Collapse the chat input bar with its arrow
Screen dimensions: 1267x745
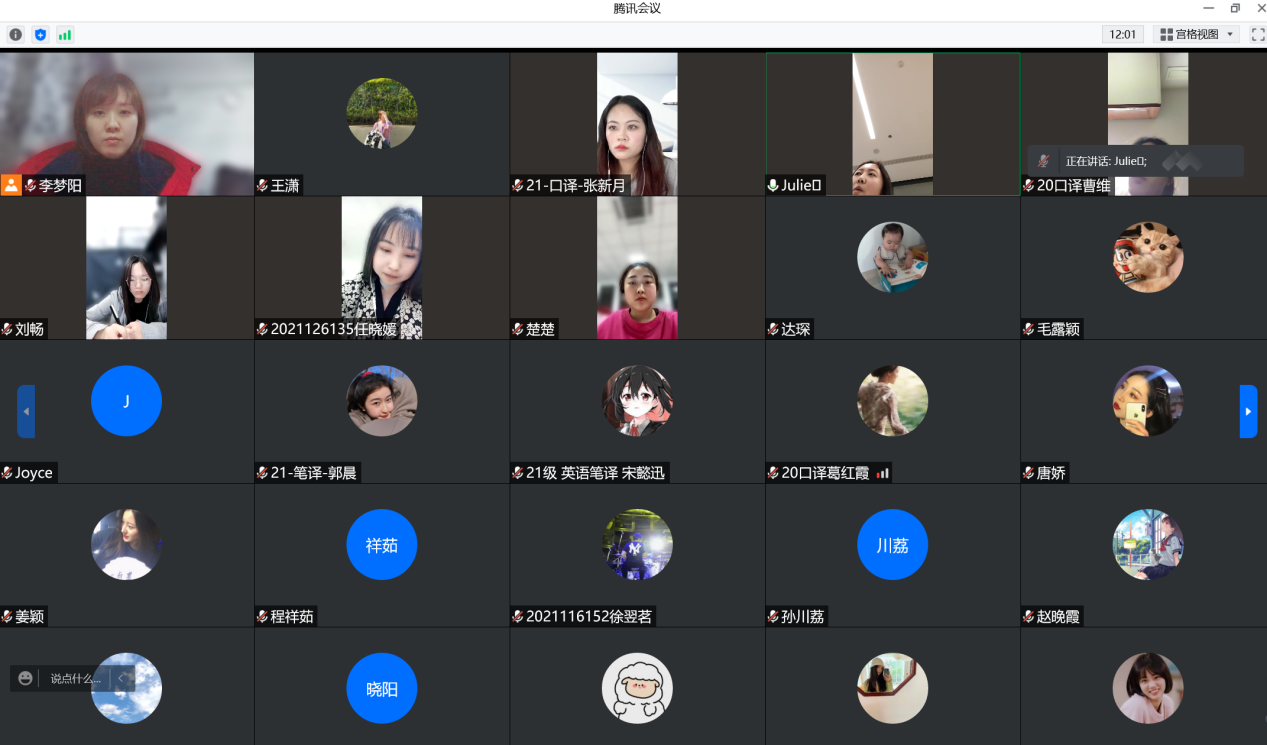(123, 678)
